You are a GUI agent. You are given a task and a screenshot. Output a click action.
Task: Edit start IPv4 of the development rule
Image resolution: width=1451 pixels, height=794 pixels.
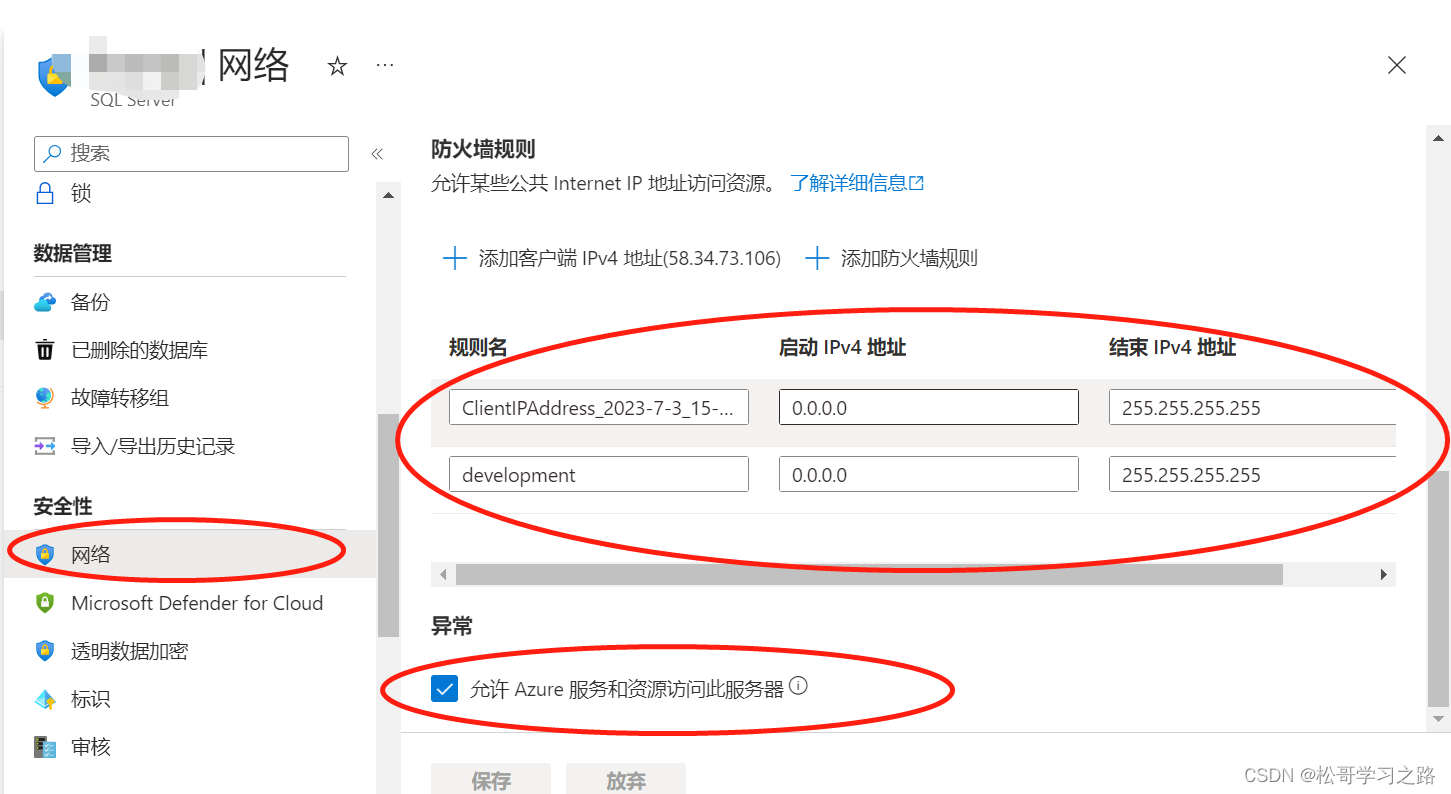[929, 475]
